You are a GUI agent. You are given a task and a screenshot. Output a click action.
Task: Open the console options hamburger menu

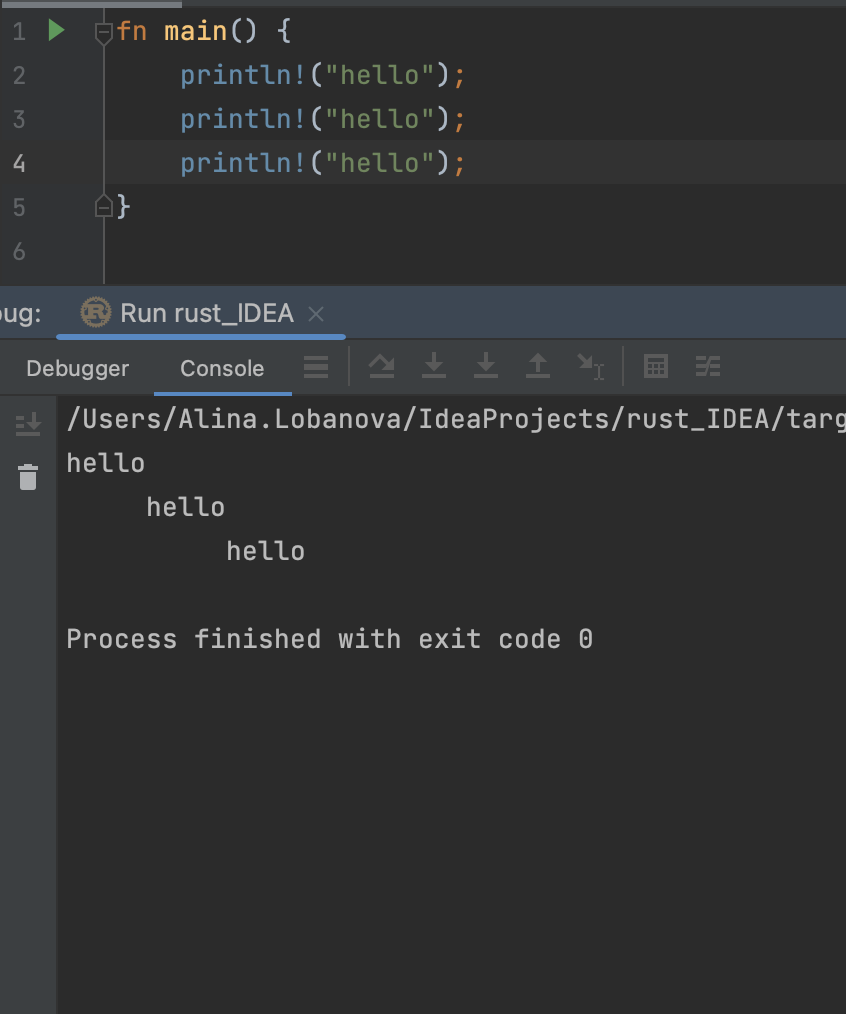(316, 366)
